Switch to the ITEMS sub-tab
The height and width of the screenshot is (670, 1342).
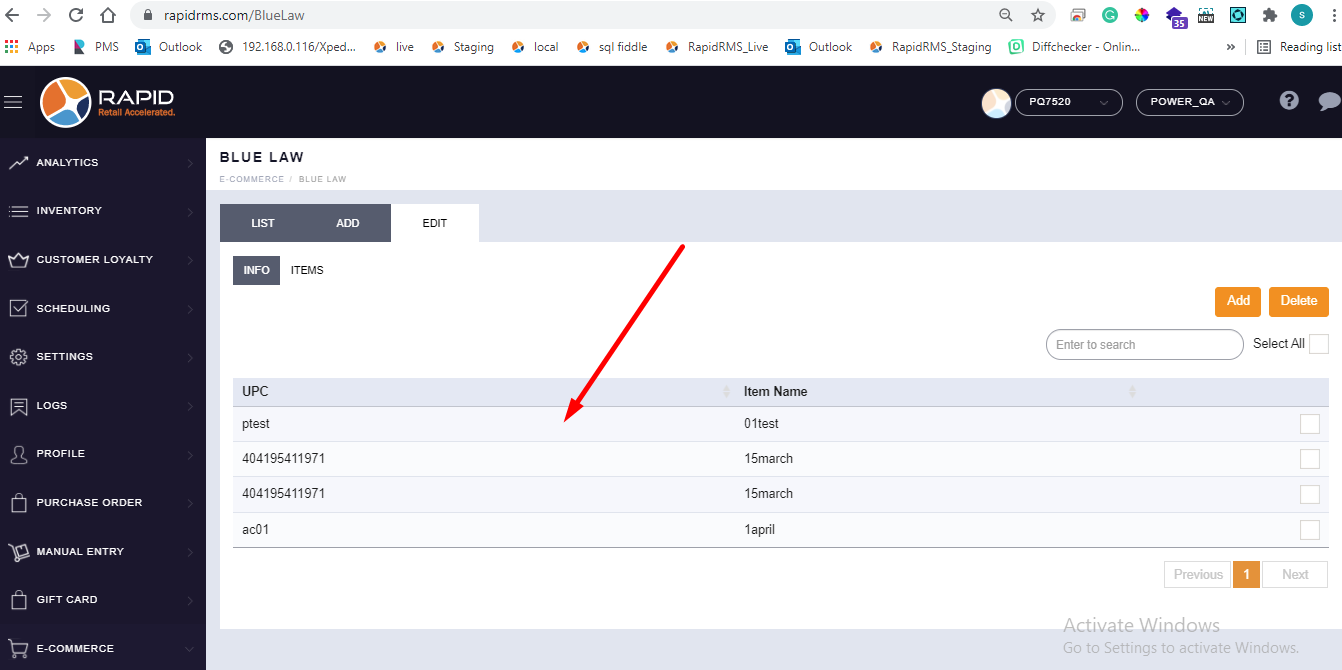(307, 270)
